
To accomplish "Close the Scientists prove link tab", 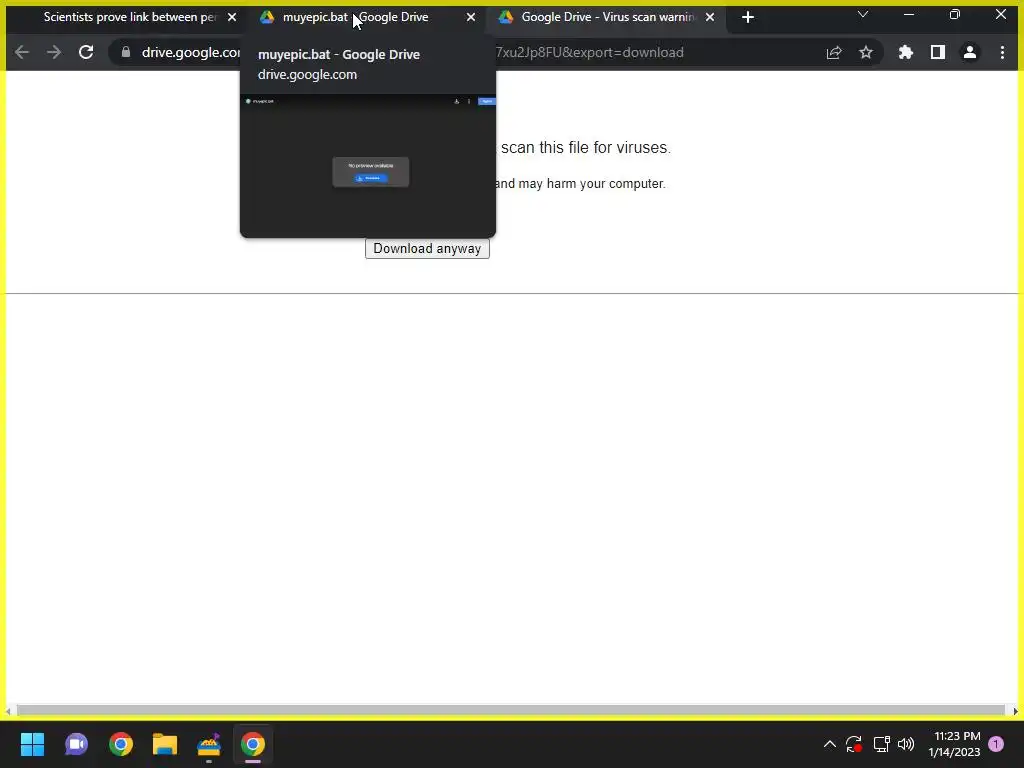I will [232, 17].
